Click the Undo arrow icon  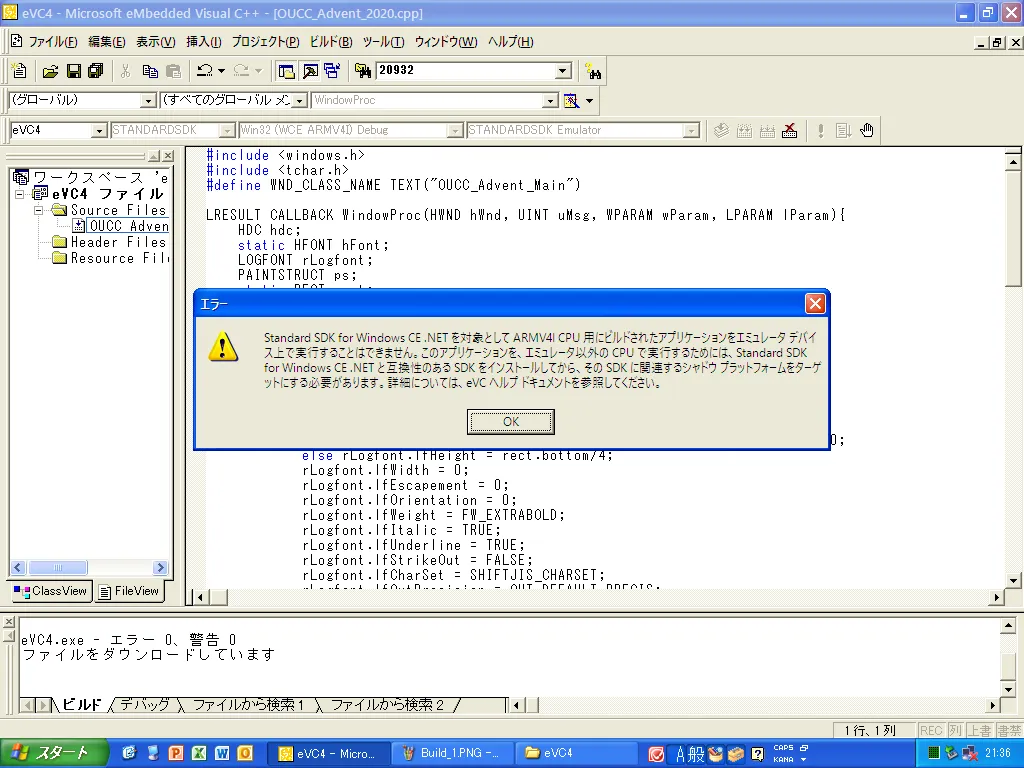205,71
